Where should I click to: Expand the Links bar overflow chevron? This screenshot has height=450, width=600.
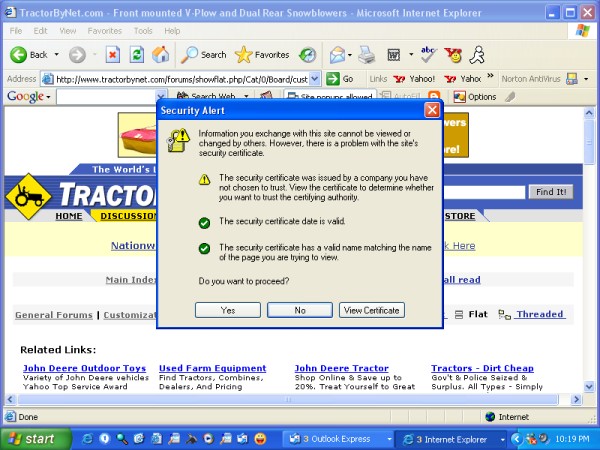coord(490,76)
